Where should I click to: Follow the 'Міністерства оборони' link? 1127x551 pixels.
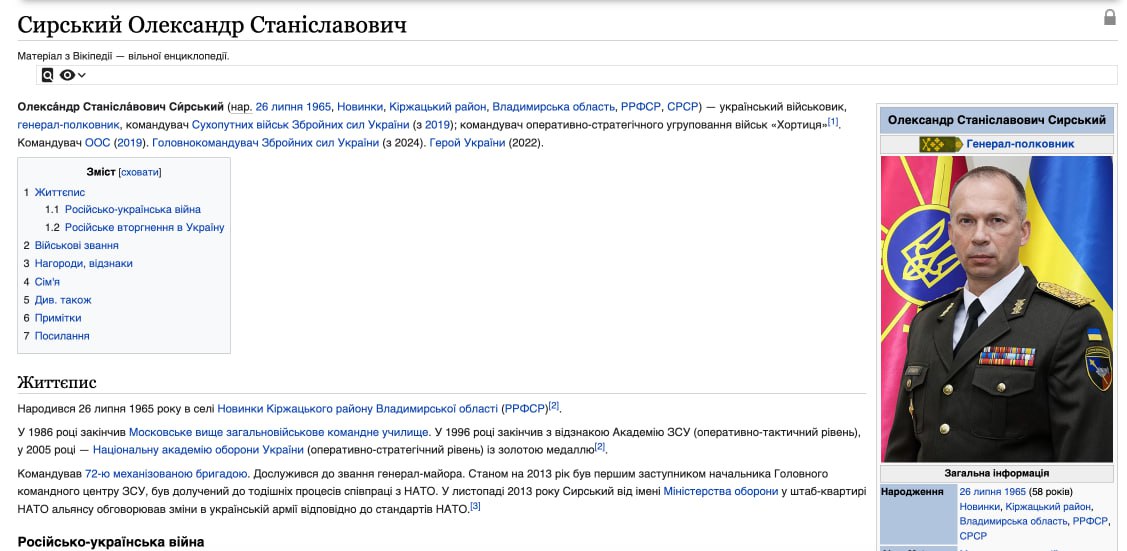click(720, 491)
